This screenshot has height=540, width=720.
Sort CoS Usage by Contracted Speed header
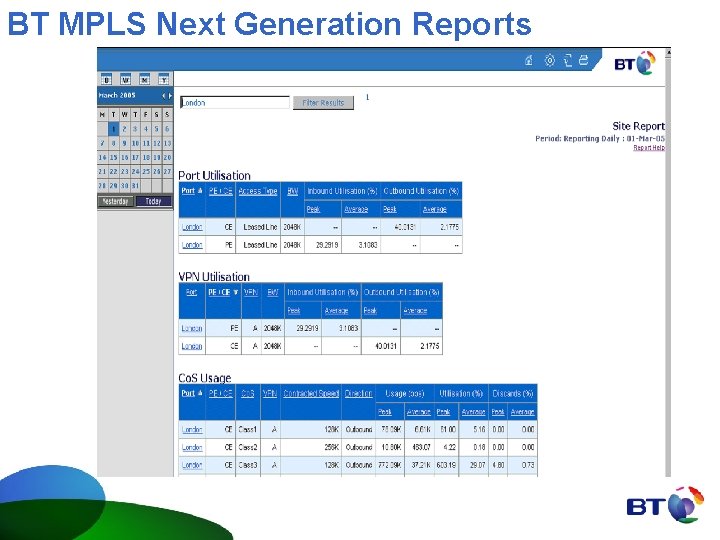click(x=311, y=394)
